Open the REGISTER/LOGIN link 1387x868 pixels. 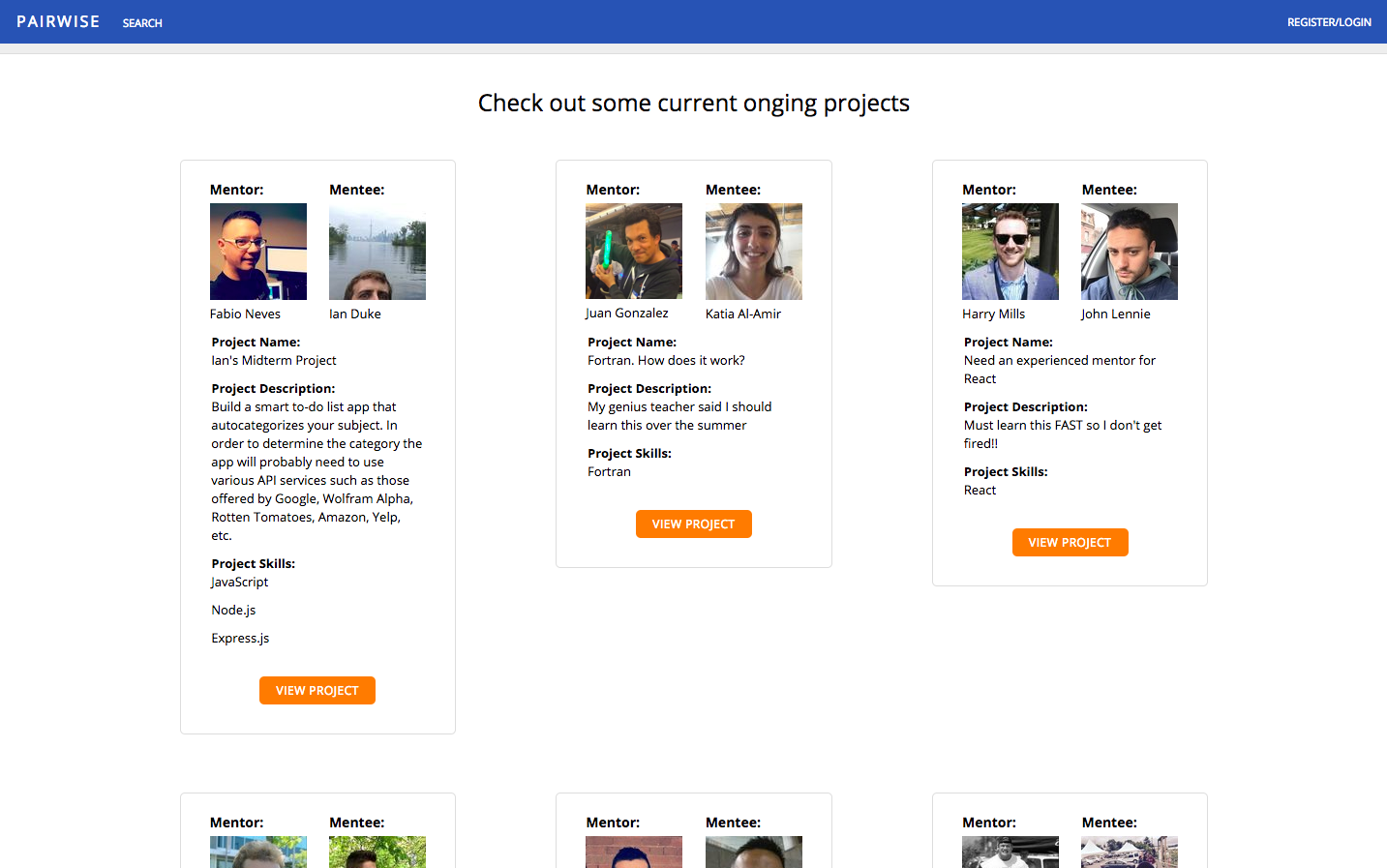point(1329,22)
